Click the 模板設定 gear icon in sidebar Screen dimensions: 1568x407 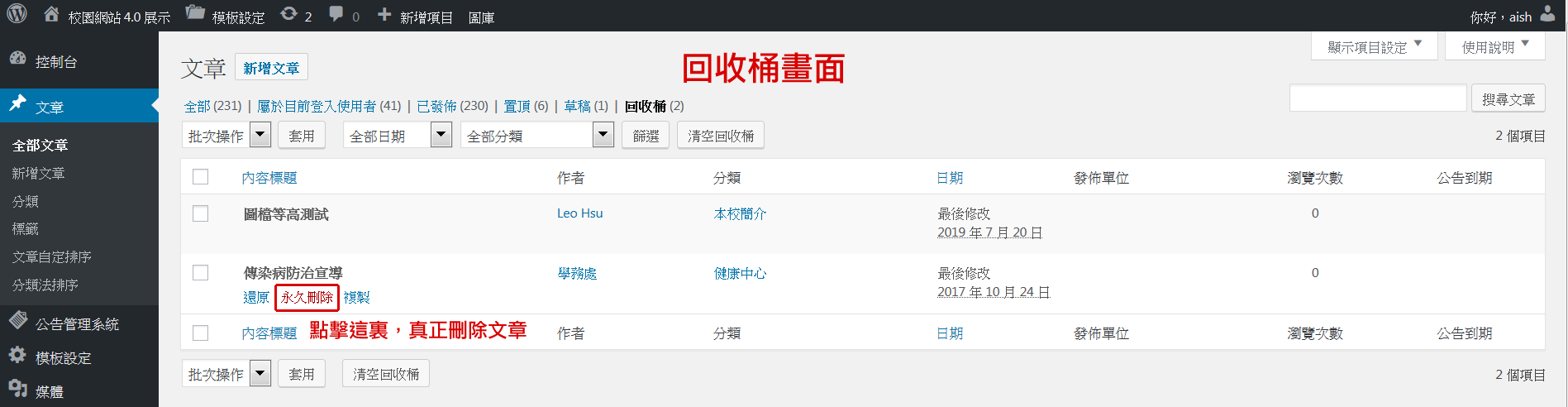pyautogui.click(x=17, y=356)
